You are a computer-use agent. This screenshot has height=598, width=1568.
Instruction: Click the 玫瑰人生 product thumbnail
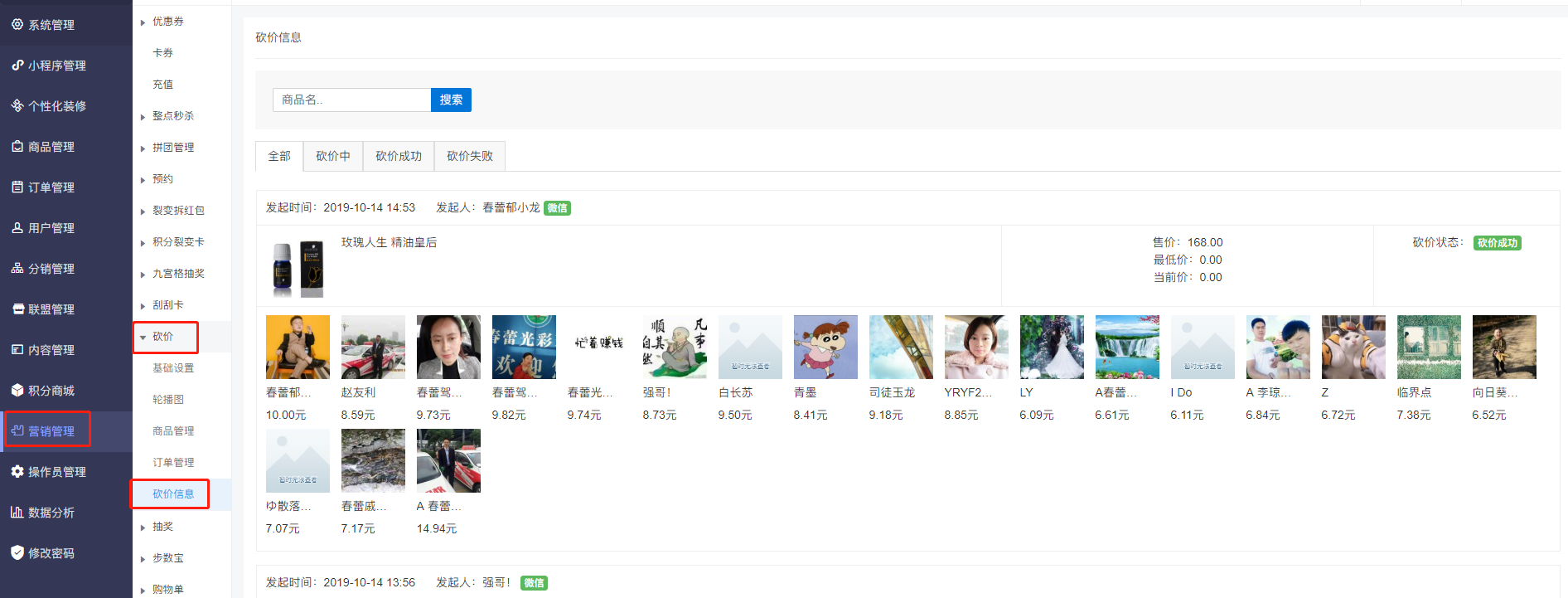(298, 269)
